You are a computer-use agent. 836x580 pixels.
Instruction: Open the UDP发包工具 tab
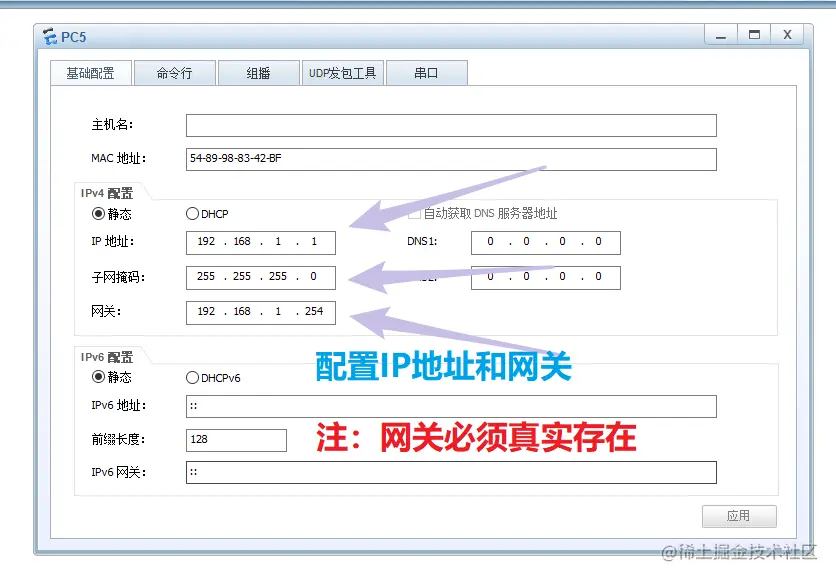(343, 73)
